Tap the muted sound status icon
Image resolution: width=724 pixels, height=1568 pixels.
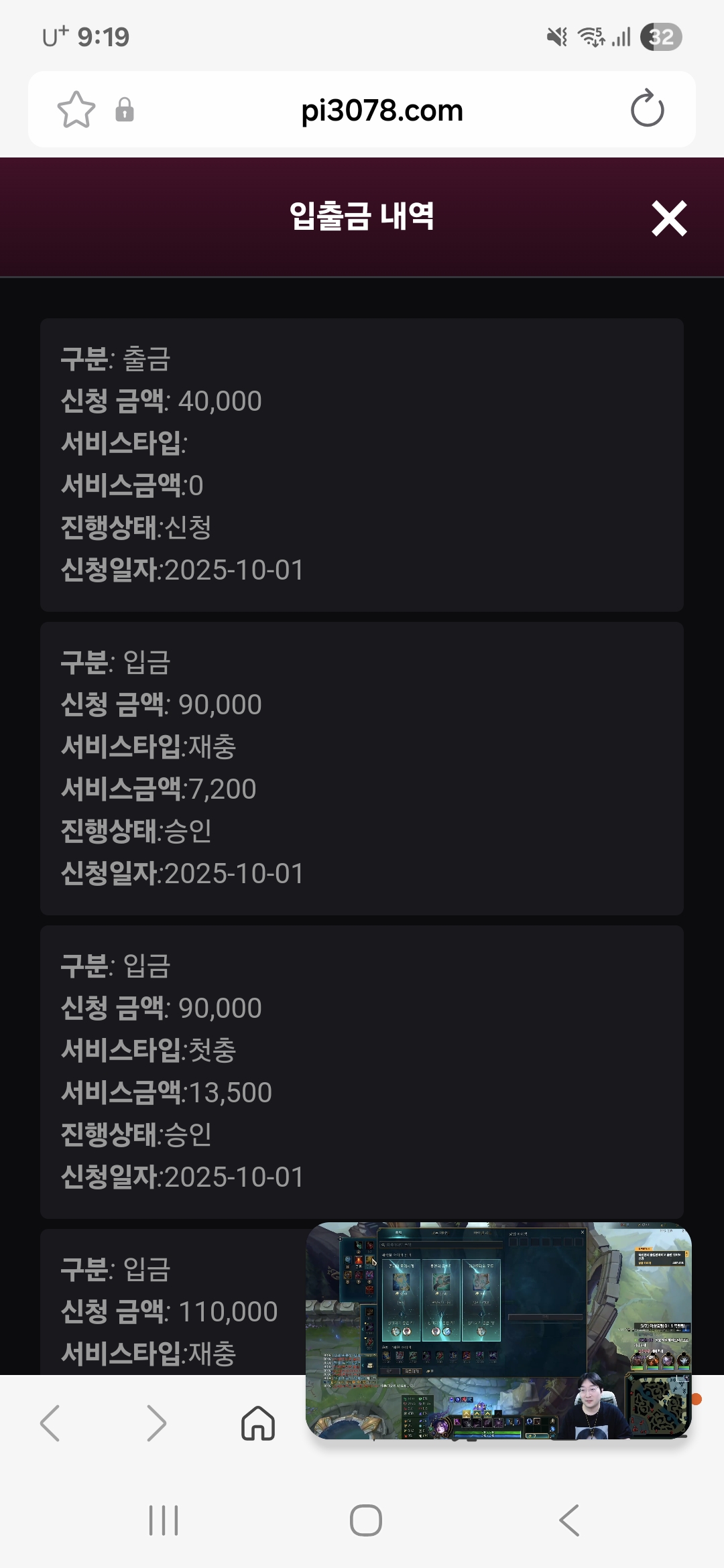click(556, 37)
